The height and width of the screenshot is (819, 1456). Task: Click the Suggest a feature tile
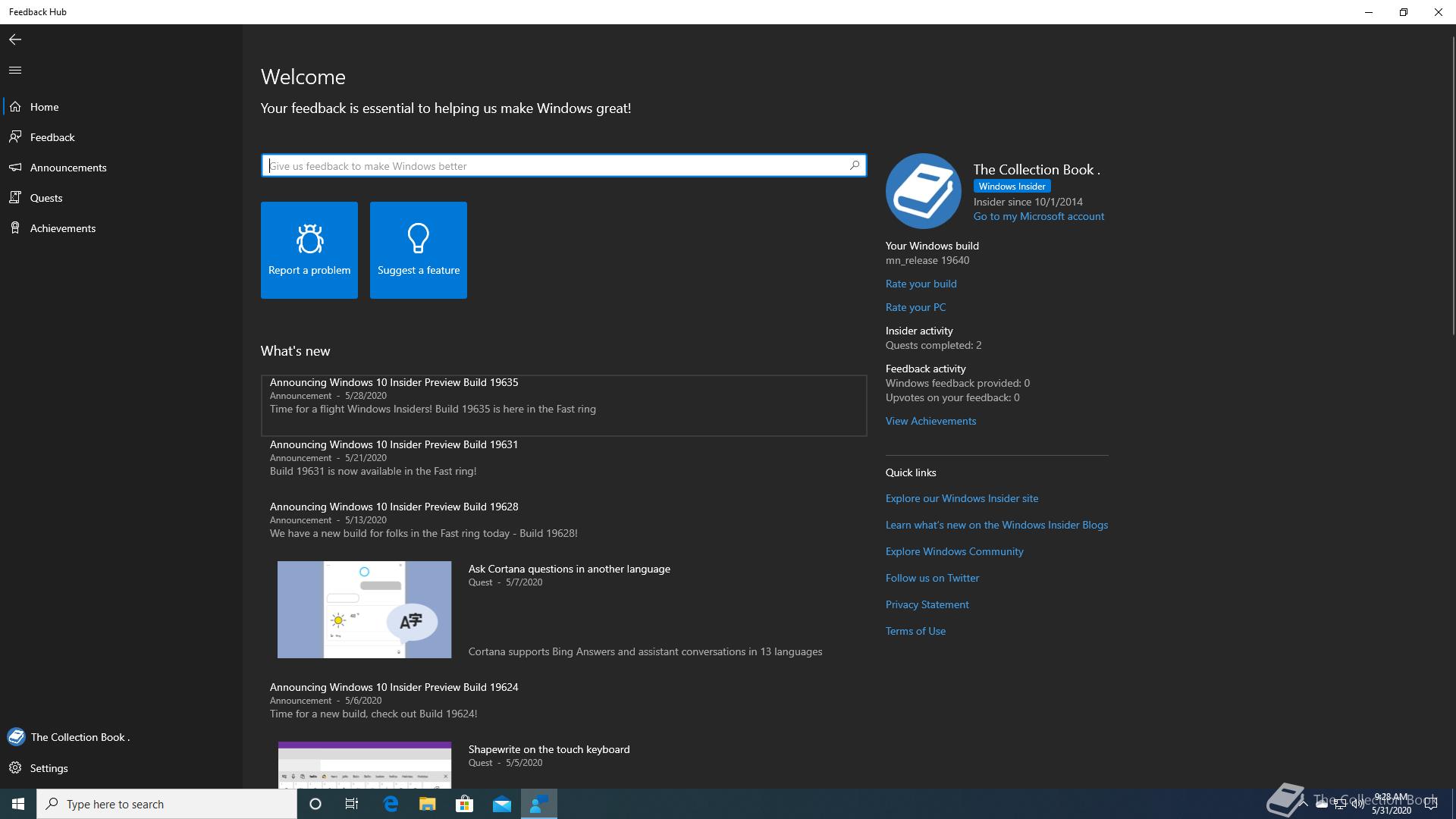tap(419, 250)
